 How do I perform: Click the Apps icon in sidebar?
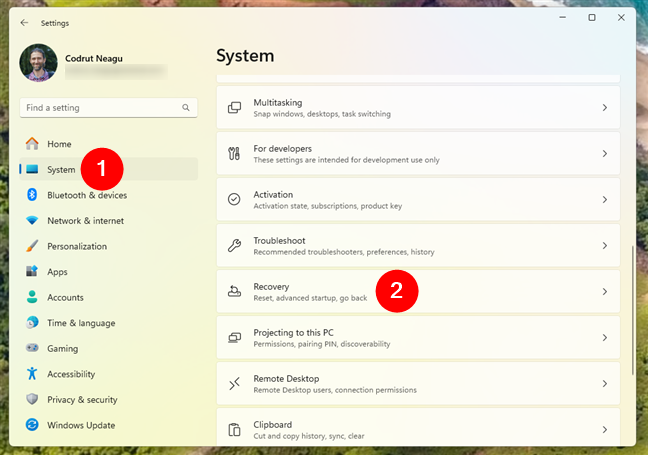[32, 271]
